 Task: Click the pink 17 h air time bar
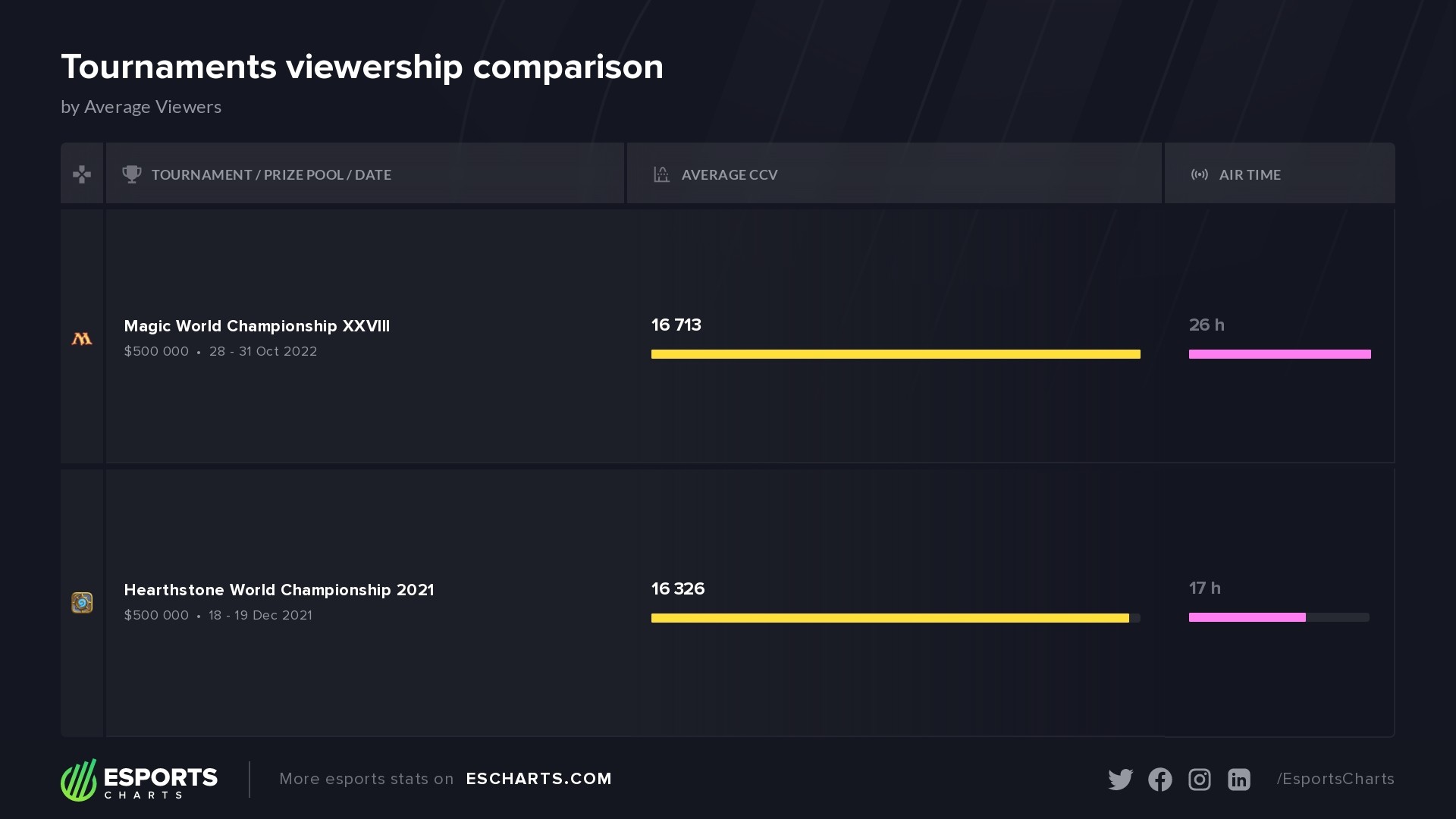click(x=1247, y=617)
